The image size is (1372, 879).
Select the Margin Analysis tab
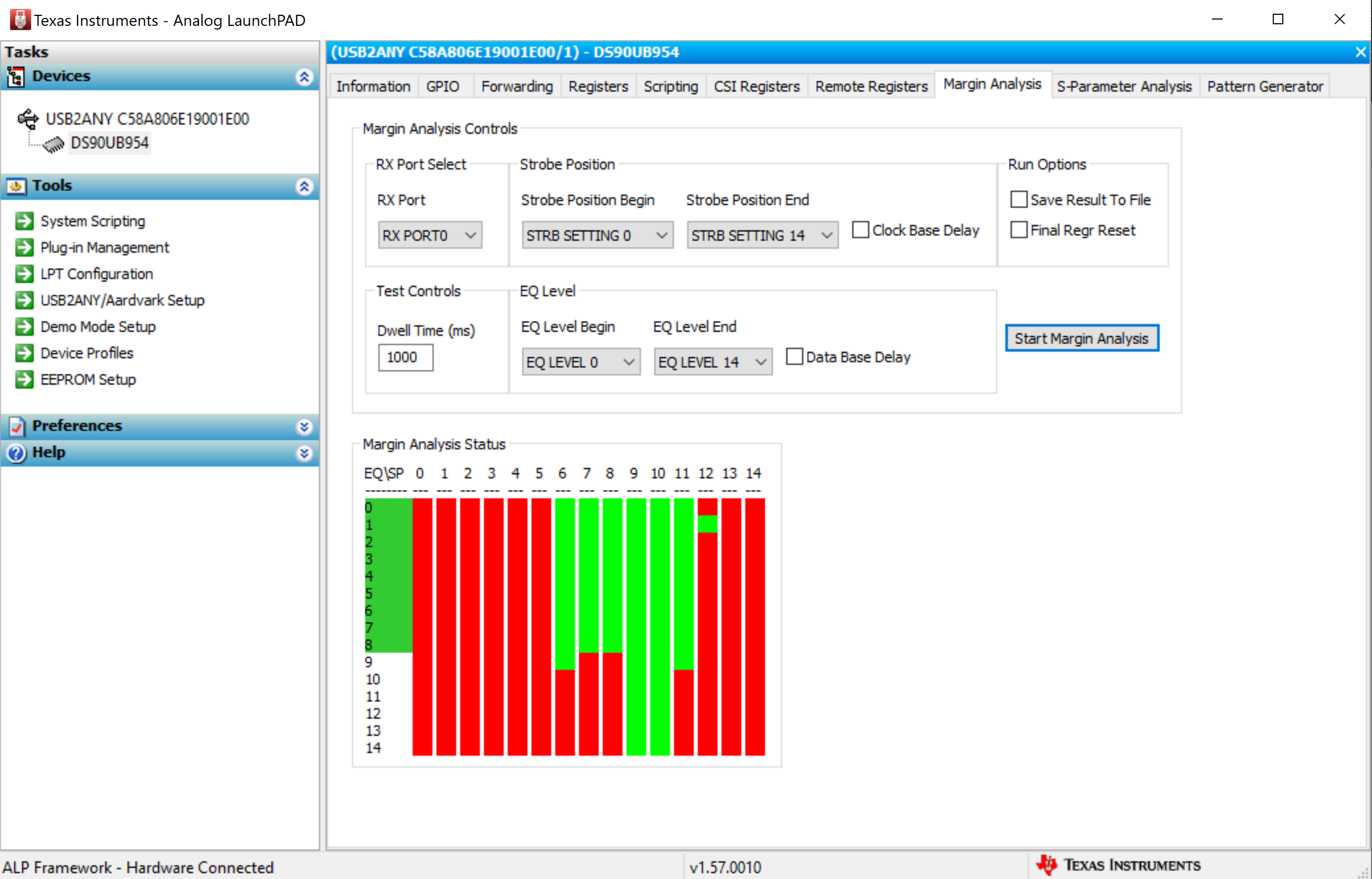click(x=992, y=84)
